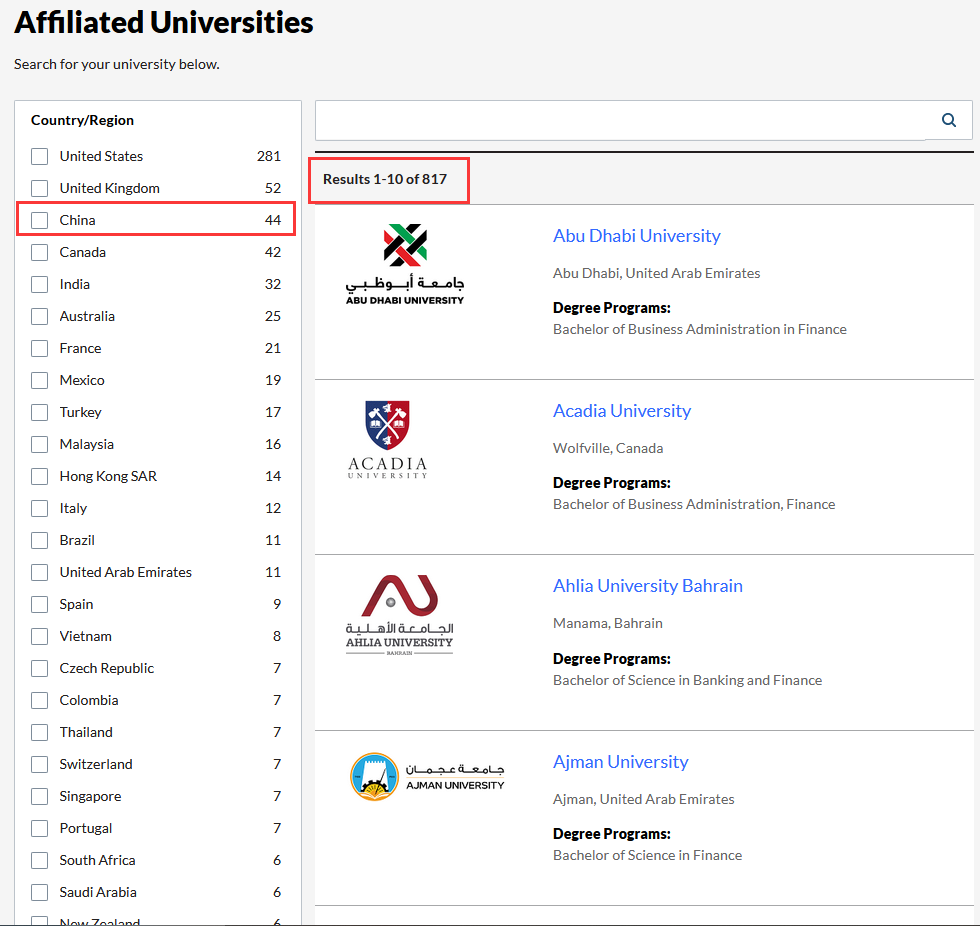Open the Abu Dhabi University link
Viewport: 980px width, 926px height.
click(636, 236)
